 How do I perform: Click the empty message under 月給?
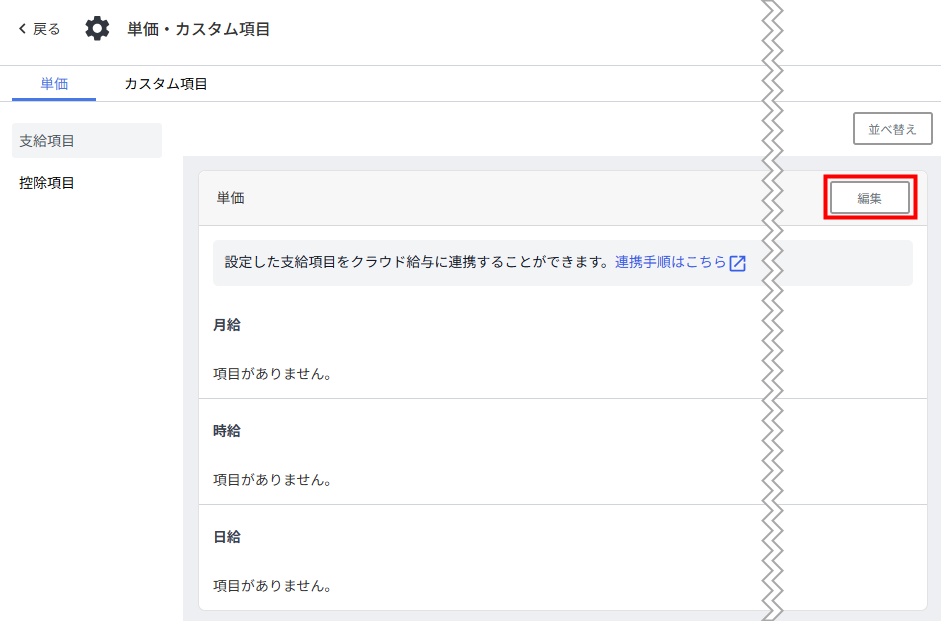[x=272, y=374]
